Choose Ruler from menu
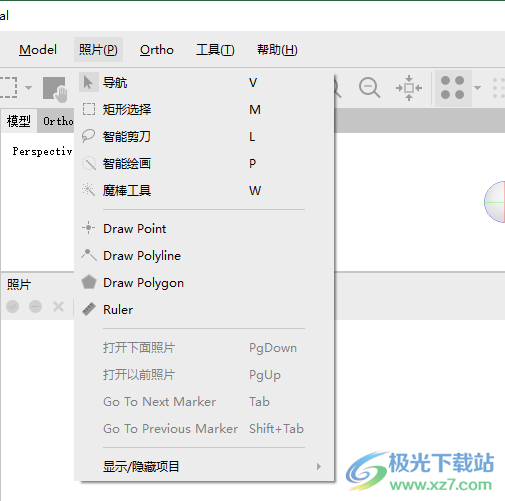Image resolution: width=505 pixels, height=501 pixels. [x=204, y=310]
